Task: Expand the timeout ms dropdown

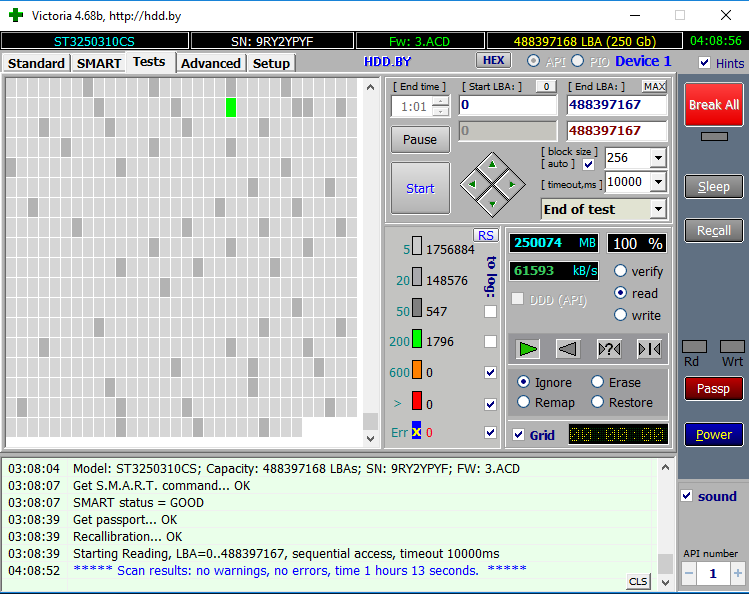Action: [x=658, y=182]
